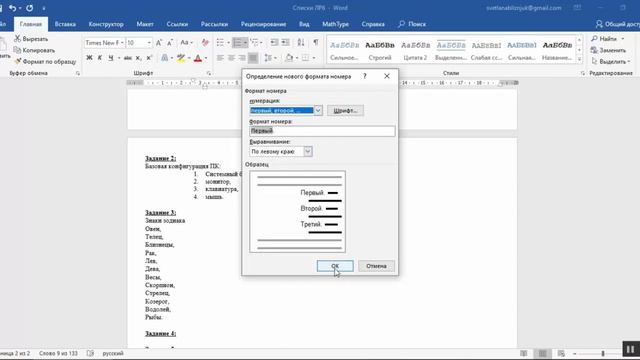Apply text highlight color marker
This screenshot has height=360, width=640.
(181, 58)
